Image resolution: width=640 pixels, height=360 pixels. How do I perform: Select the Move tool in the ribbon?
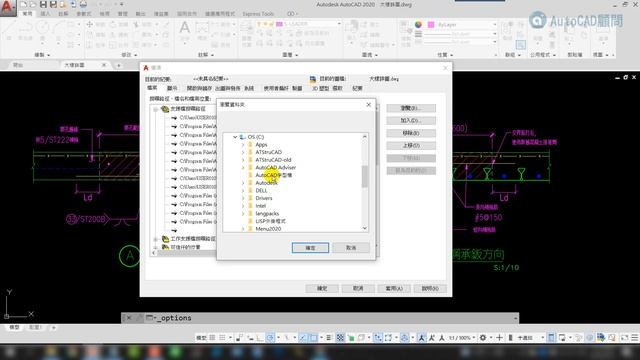[x=89, y=24]
